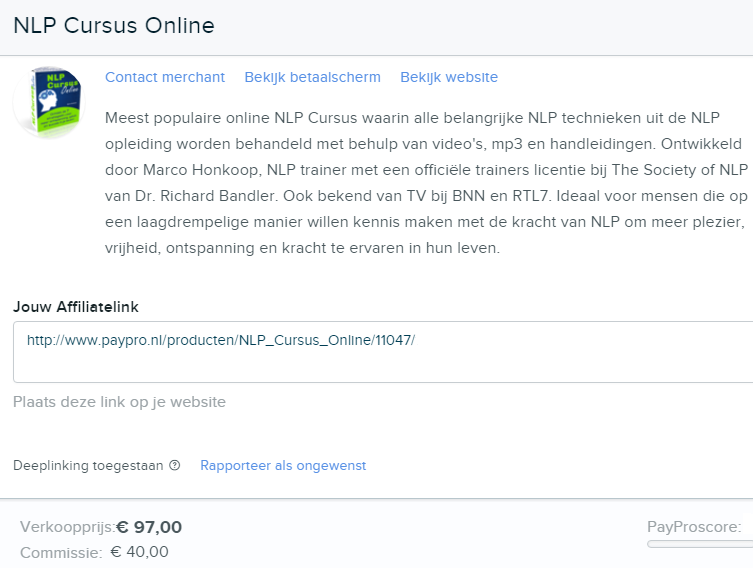
Task: Click the 'Plaats deze link op je website' hint
Action: click(119, 402)
